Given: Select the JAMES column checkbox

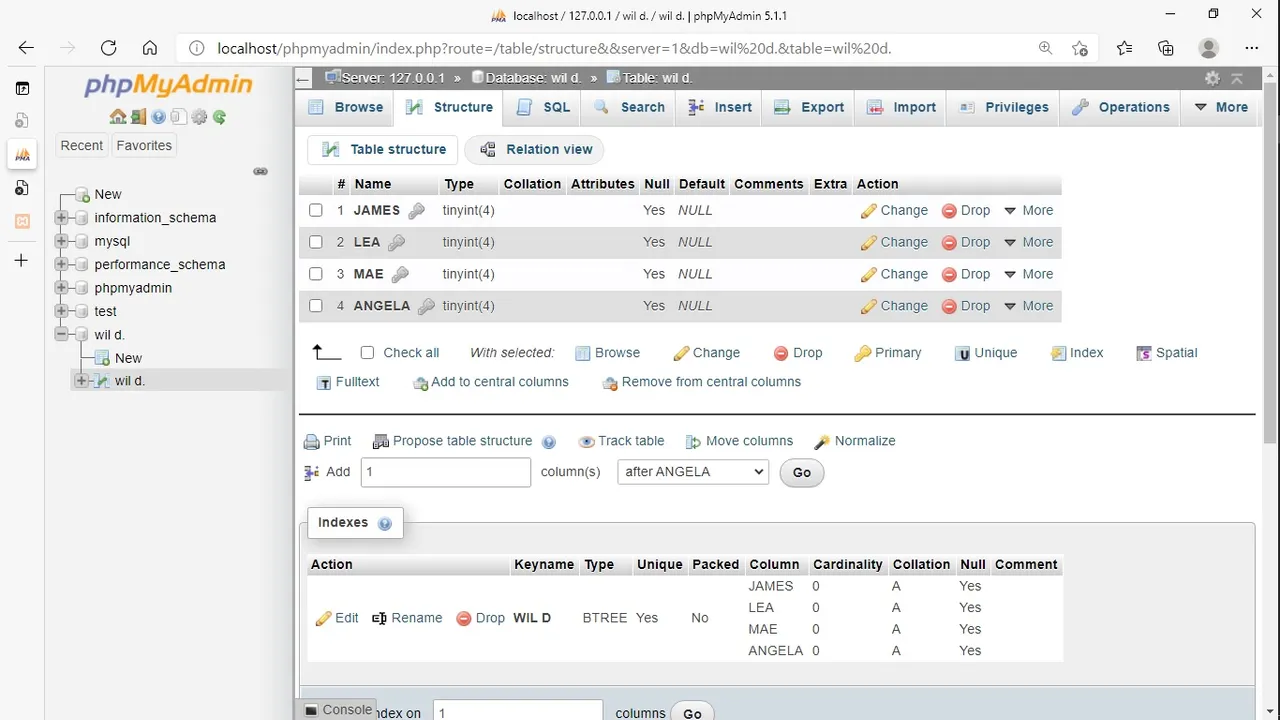Looking at the screenshot, I should tap(316, 210).
